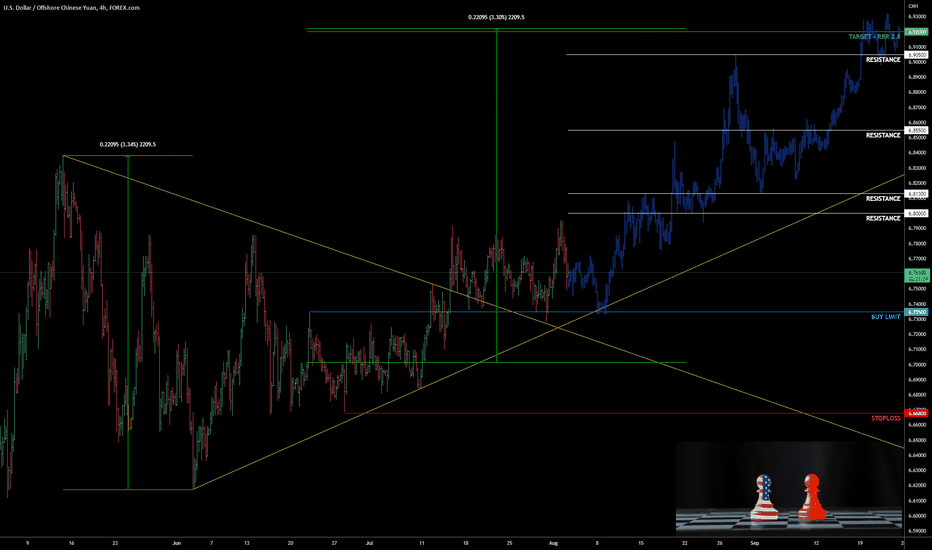Screen dimensions: 932x550
Task: Click the Jun date label on time axis
Action: point(177,543)
